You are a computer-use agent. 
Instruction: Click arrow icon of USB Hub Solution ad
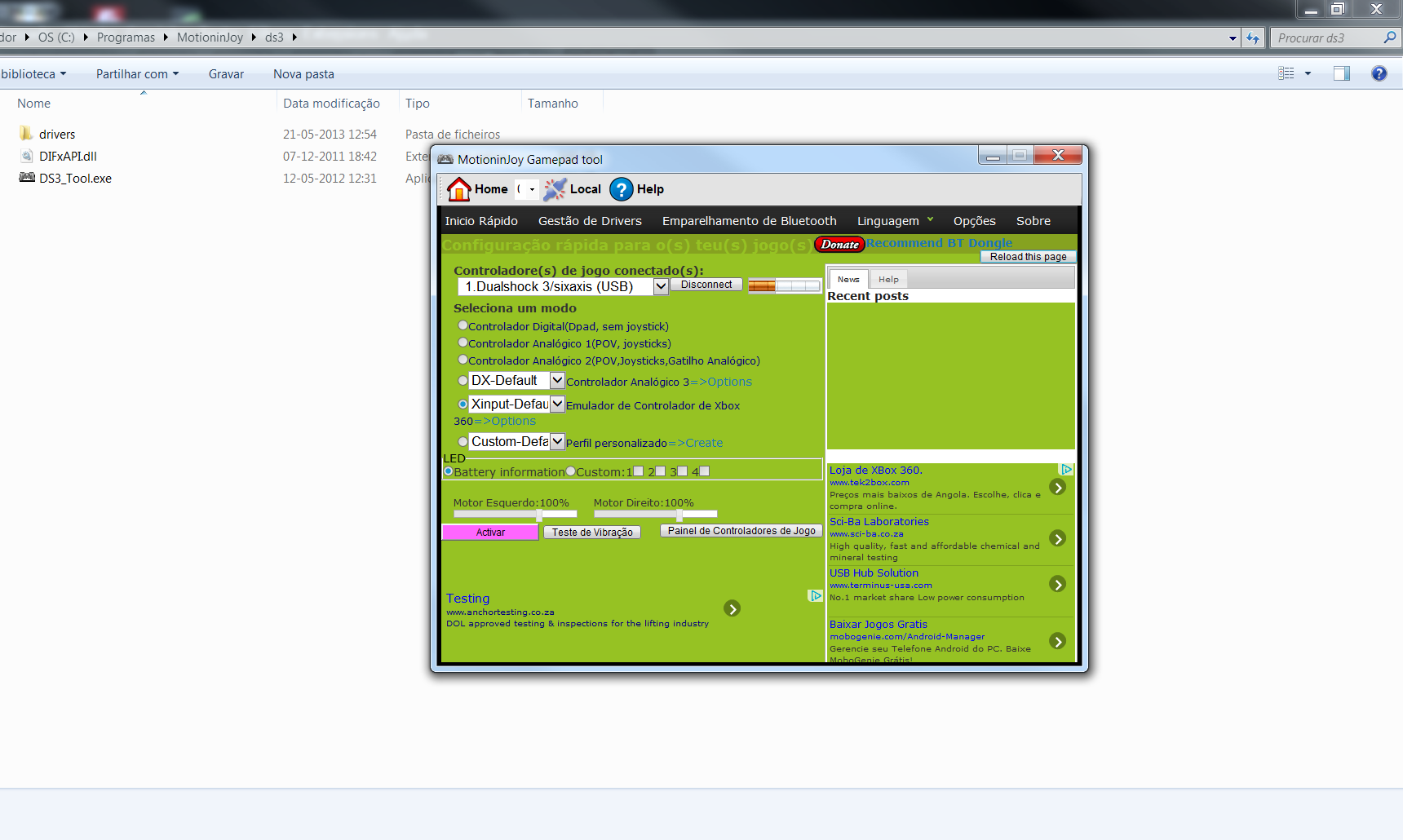coord(1058,584)
